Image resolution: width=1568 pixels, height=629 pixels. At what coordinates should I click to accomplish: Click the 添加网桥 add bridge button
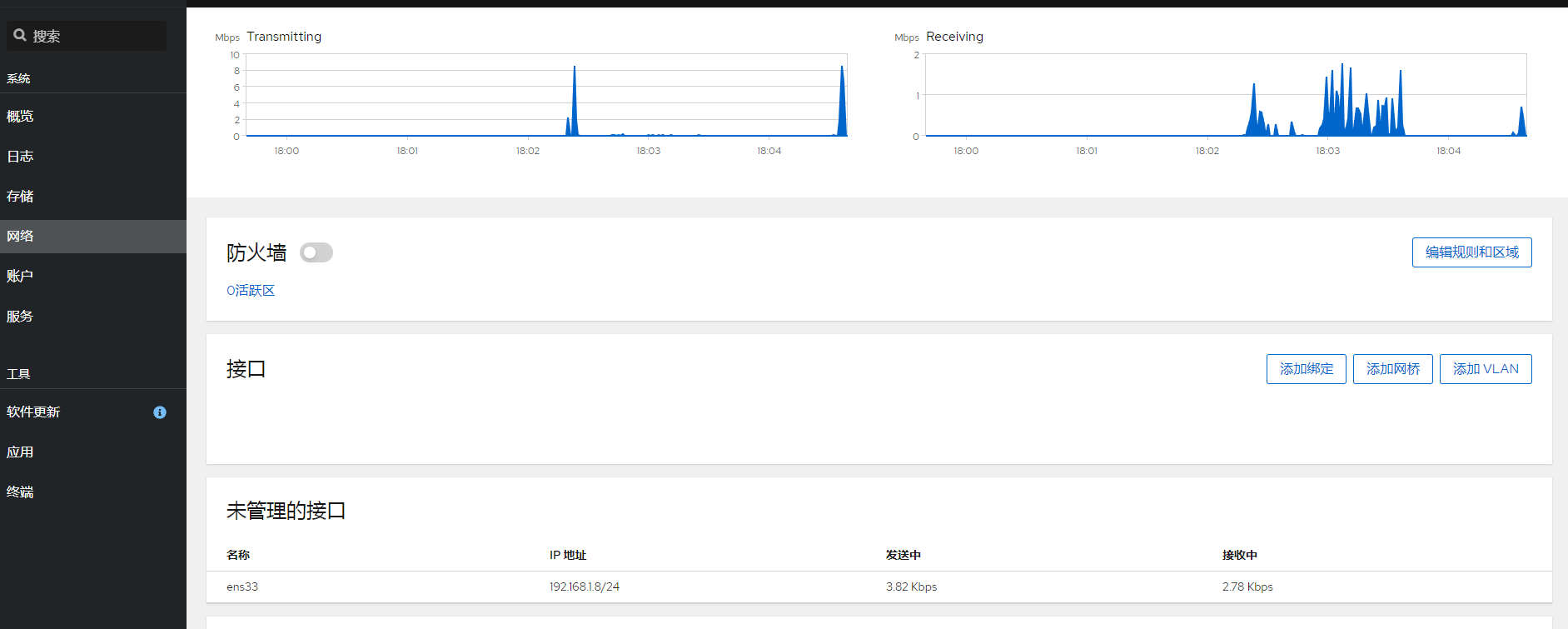click(x=1393, y=369)
